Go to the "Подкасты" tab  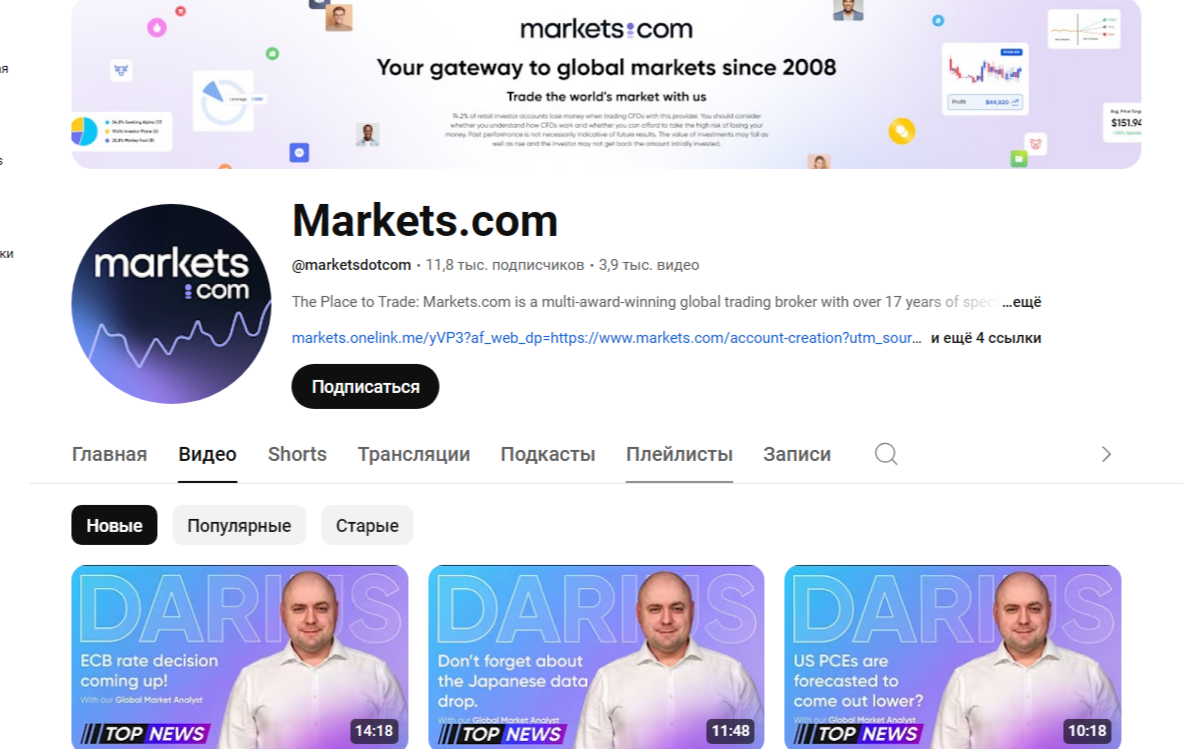(x=548, y=454)
